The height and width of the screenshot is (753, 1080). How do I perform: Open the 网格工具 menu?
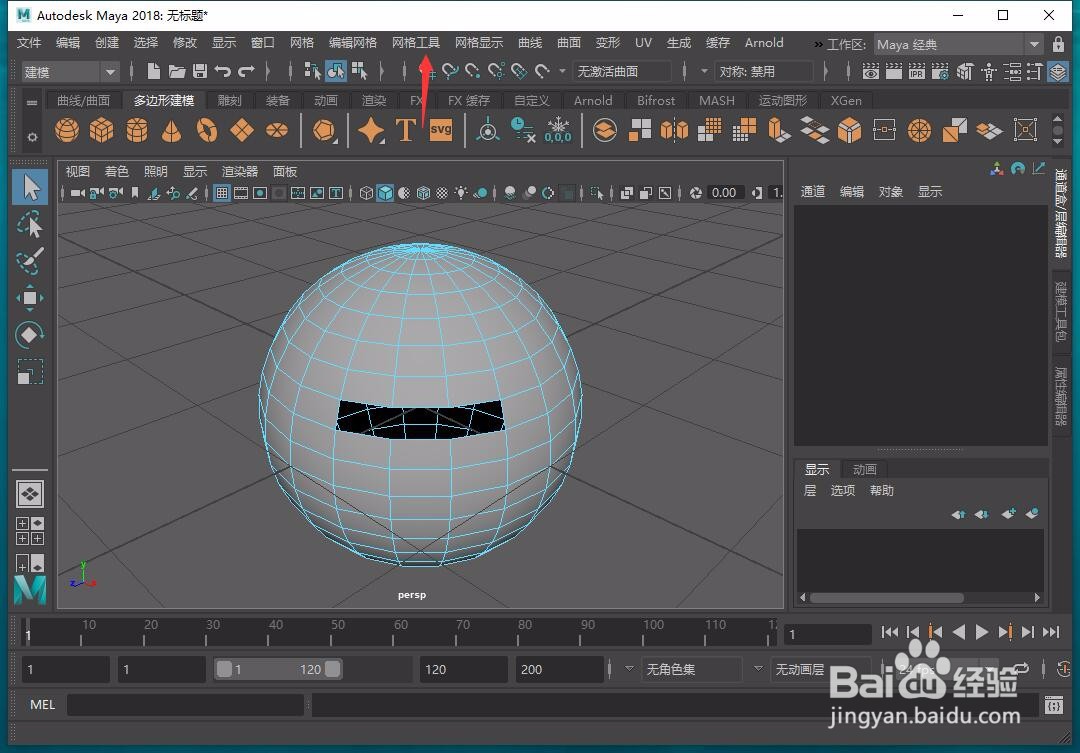415,42
